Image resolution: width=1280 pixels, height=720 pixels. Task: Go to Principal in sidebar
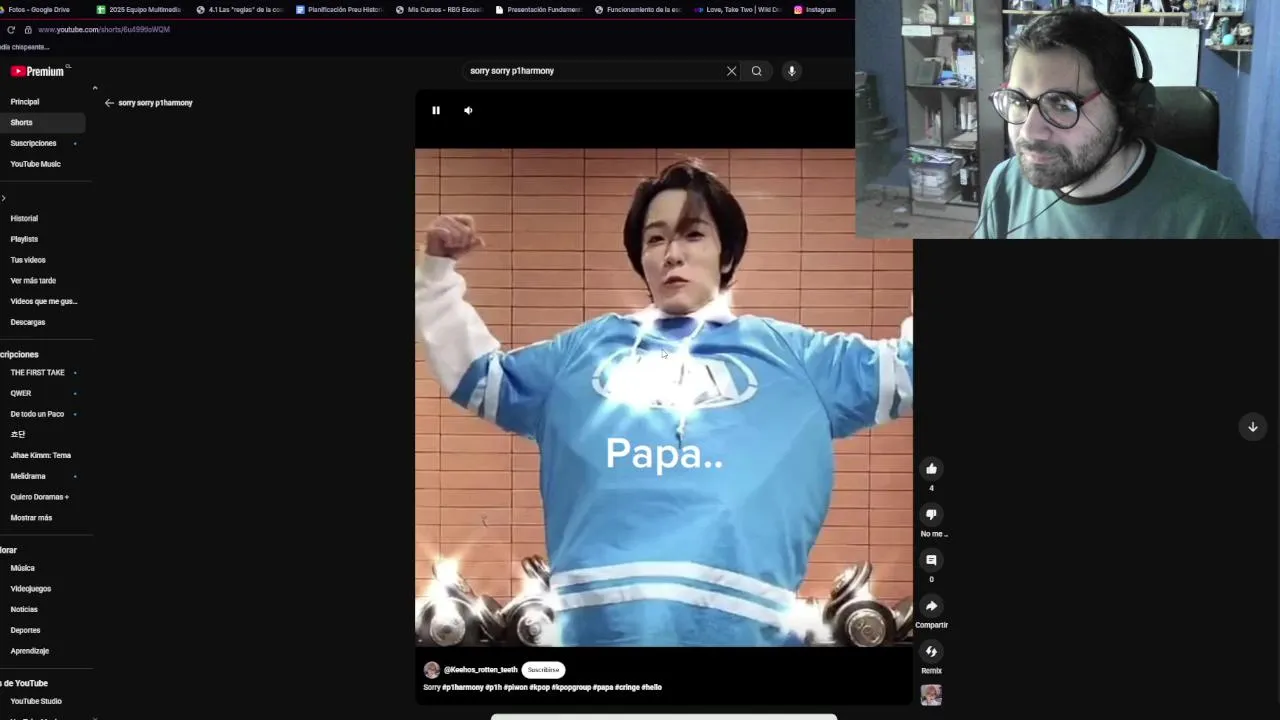25,102
